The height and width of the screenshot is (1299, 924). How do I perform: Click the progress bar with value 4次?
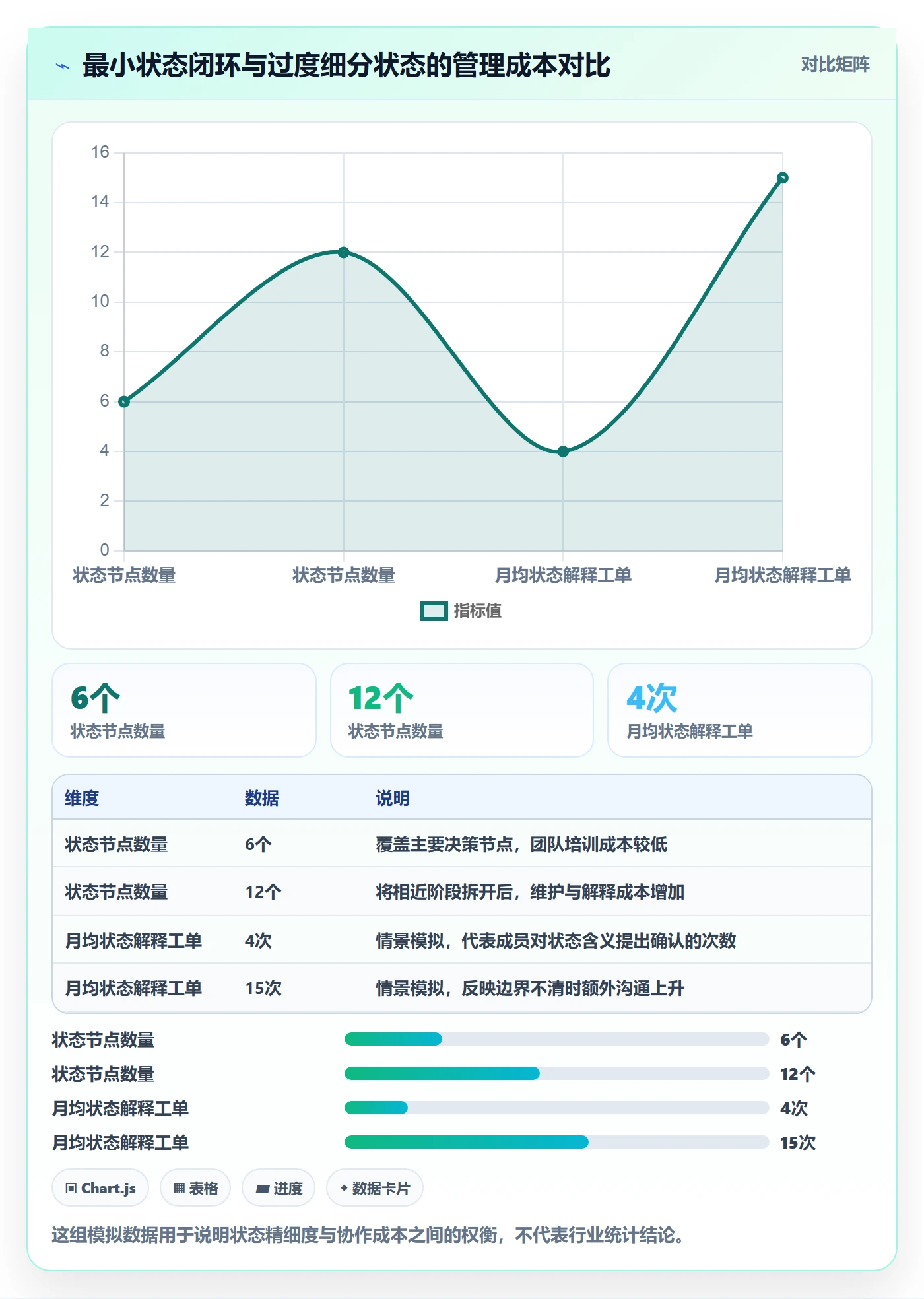[557, 1108]
